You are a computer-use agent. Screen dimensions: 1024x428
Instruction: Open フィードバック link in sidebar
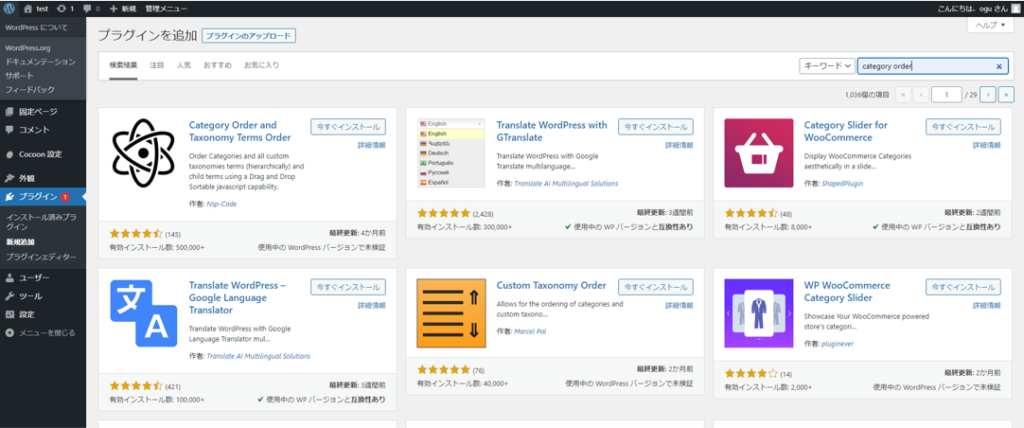pos(29,90)
